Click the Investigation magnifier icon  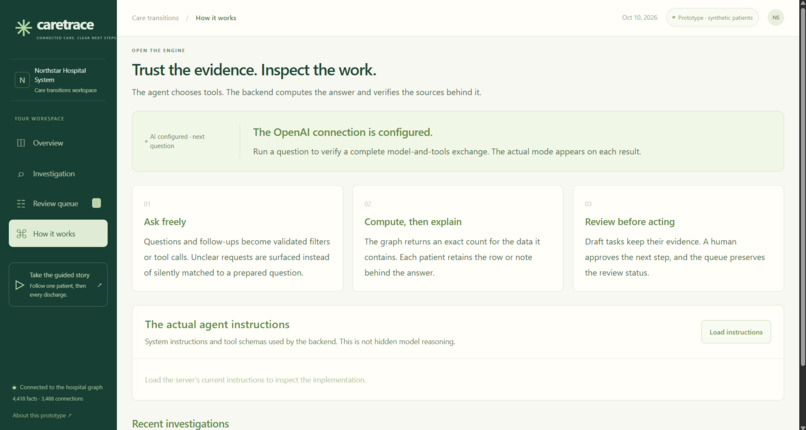tap(21, 174)
